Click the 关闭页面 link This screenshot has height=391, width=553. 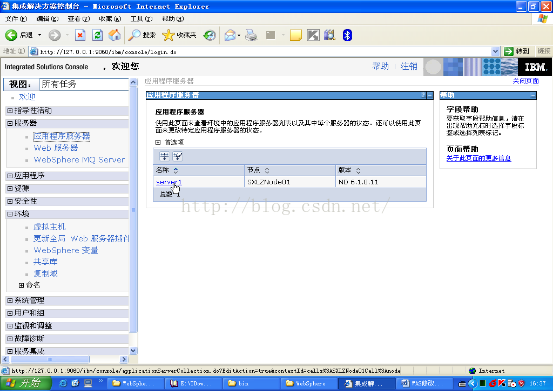pos(525,81)
